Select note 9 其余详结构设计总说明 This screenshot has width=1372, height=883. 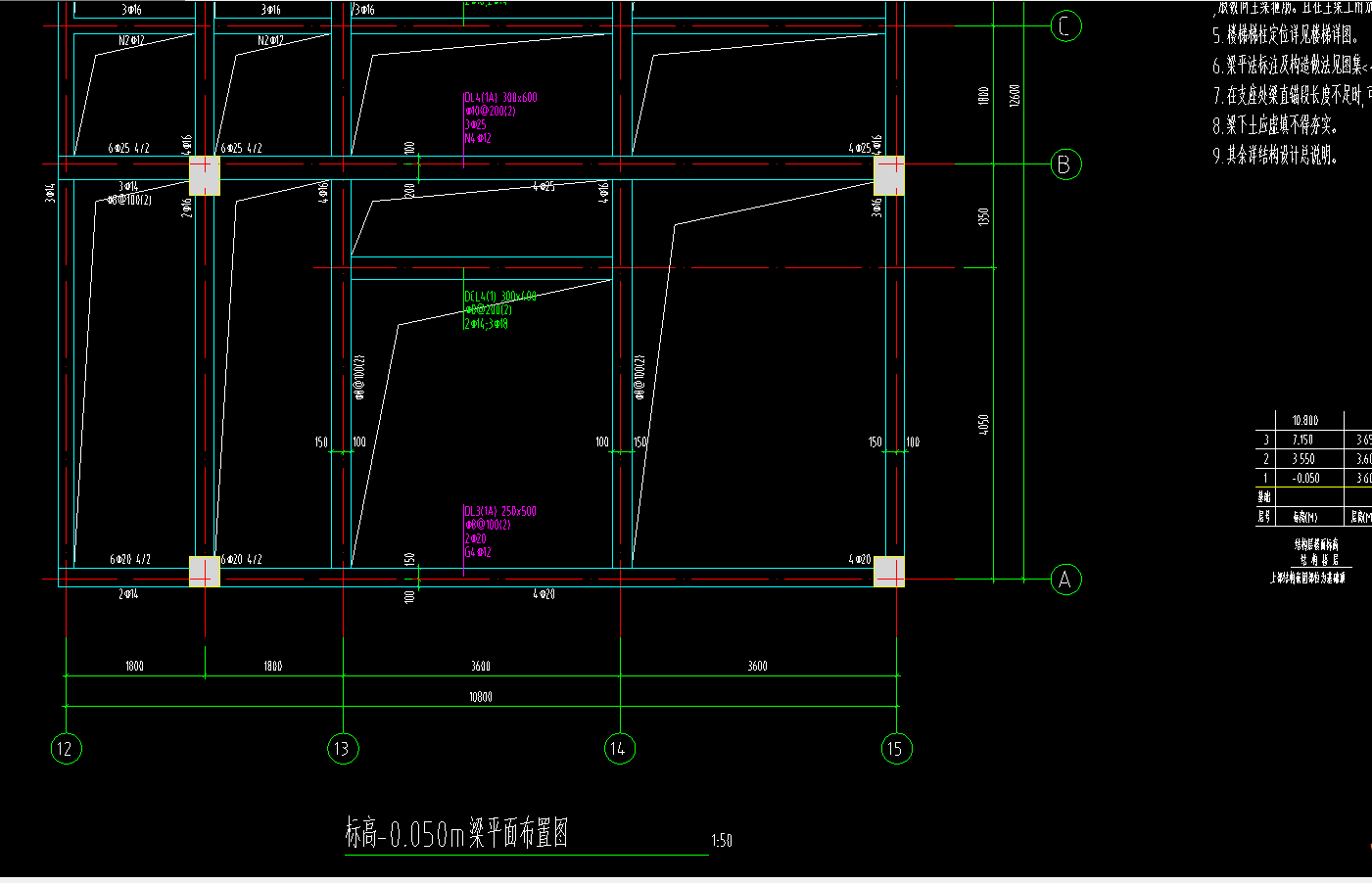(x=1275, y=156)
